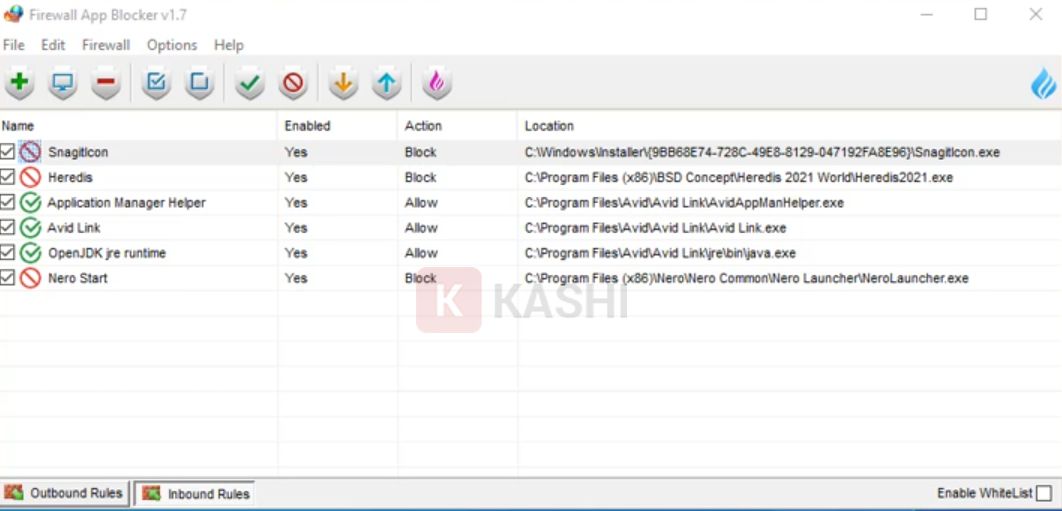Switch to the Outbound Rules tab
1062x511 pixels.
[65, 493]
